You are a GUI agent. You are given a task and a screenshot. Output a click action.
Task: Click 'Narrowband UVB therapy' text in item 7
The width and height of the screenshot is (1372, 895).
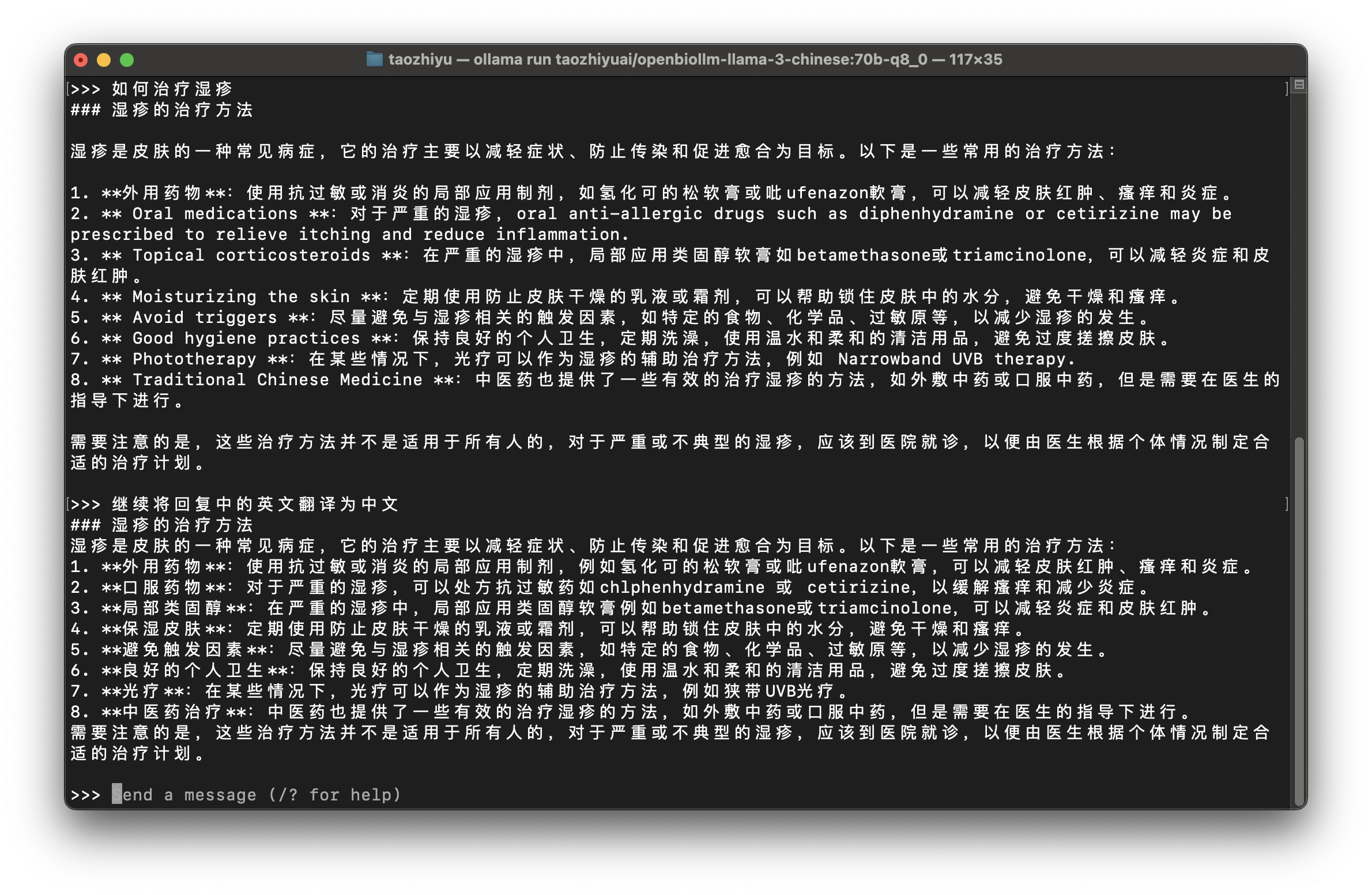click(x=956, y=359)
